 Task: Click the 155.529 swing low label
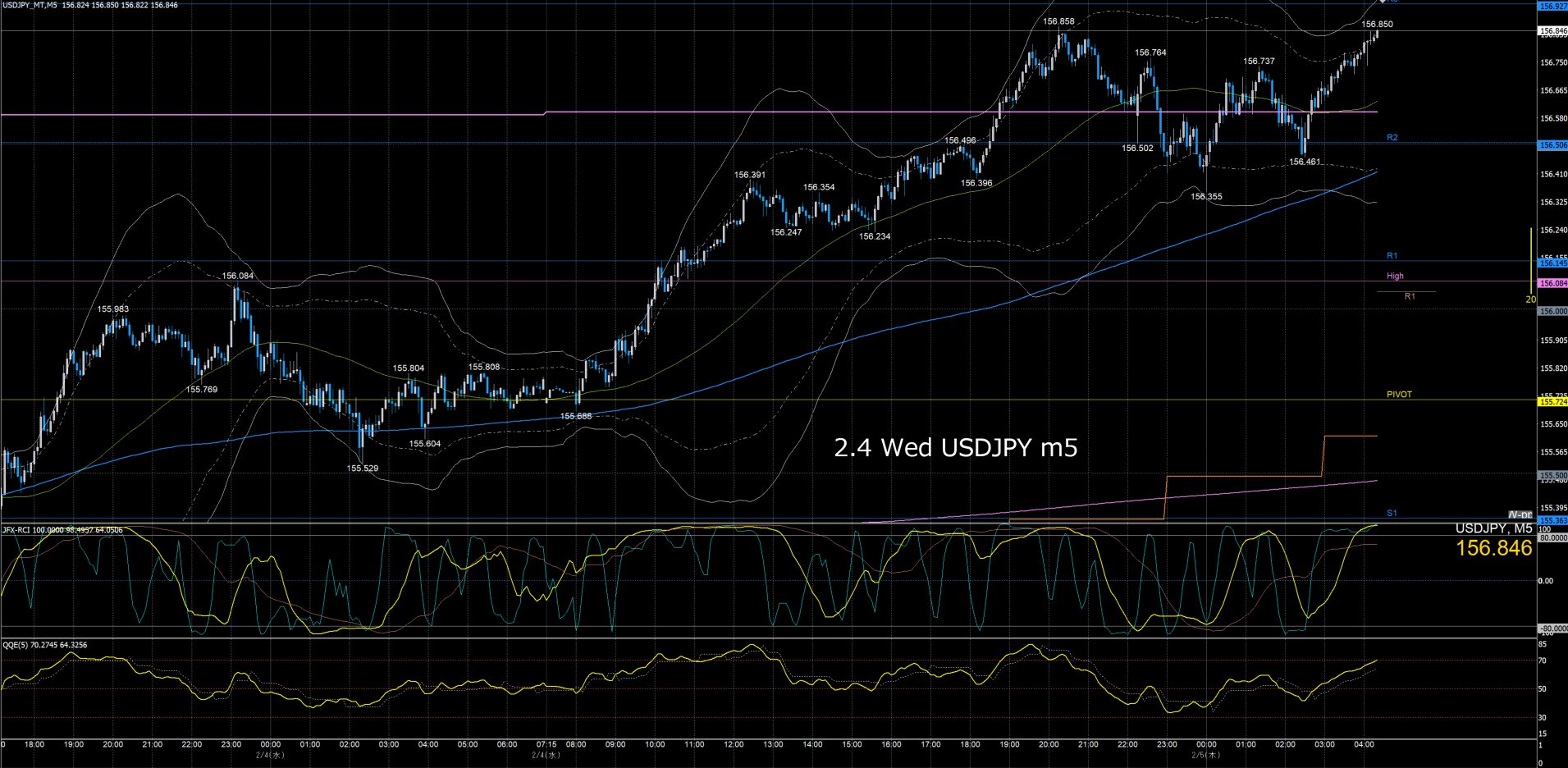pos(363,469)
